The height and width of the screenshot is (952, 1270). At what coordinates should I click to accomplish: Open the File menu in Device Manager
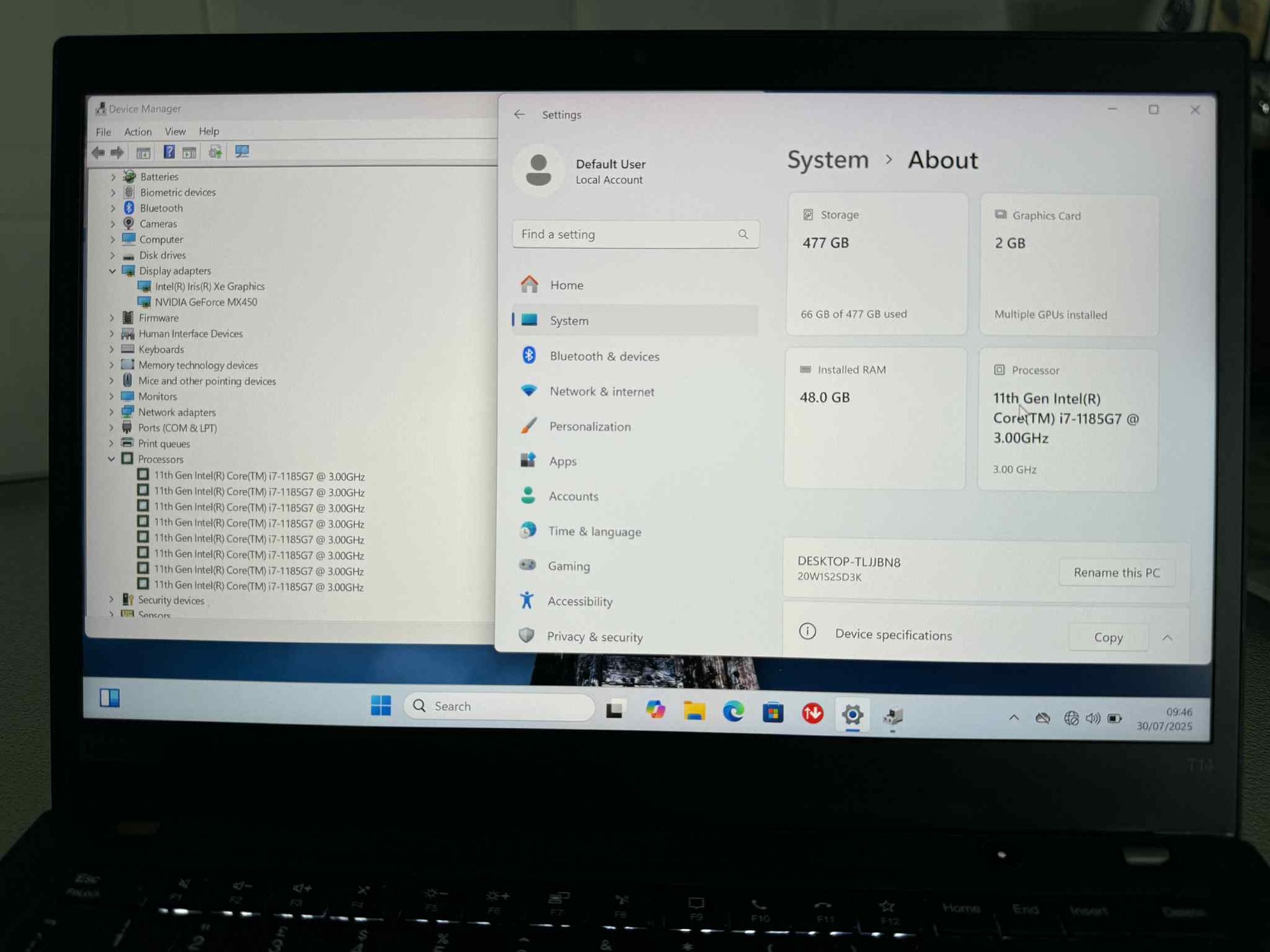click(103, 132)
